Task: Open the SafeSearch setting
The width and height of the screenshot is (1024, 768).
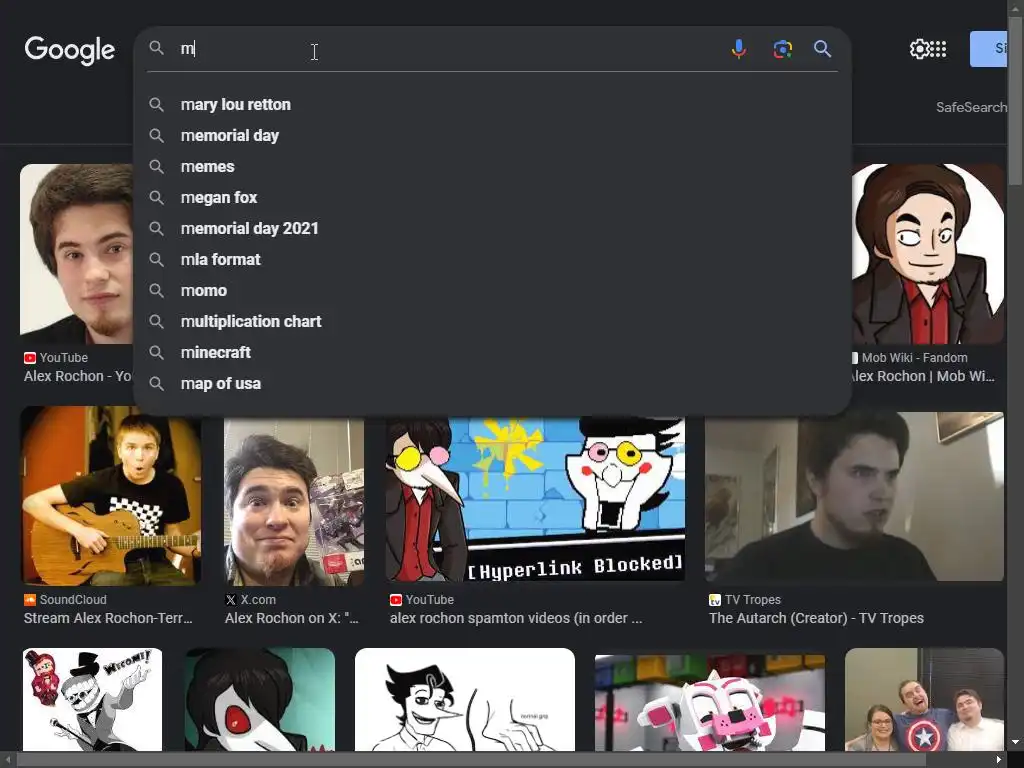Action: (971, 107)
